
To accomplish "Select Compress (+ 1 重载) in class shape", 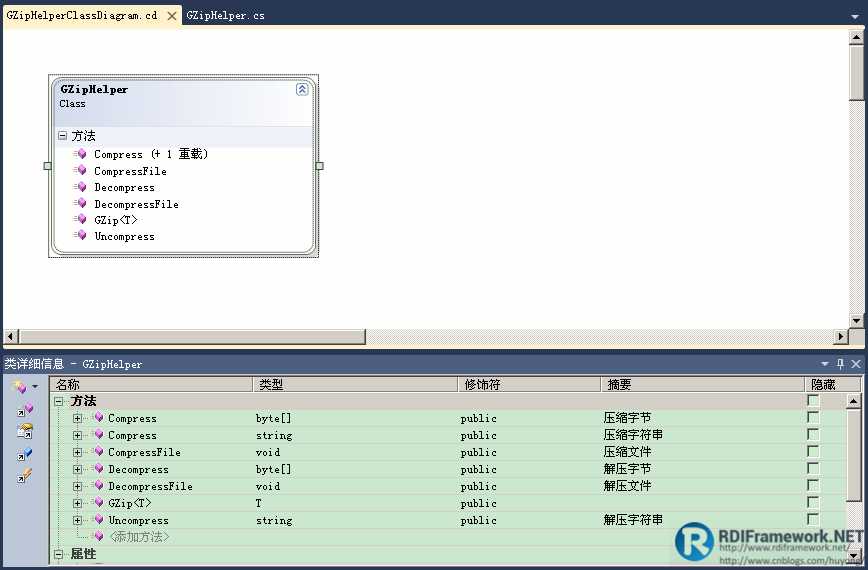I will point(151,154).
